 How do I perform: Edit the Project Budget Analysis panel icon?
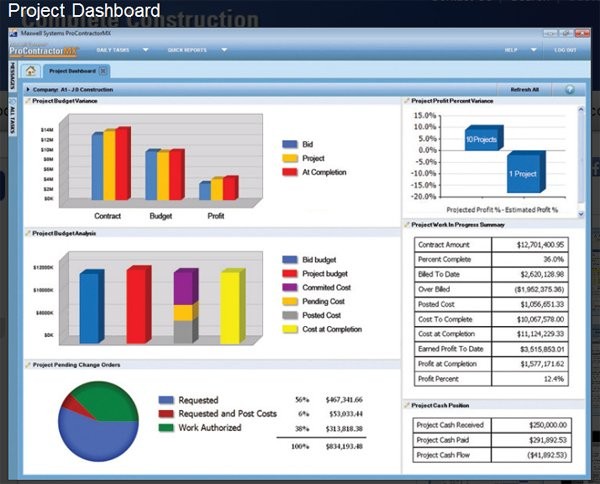pos(28,233)
